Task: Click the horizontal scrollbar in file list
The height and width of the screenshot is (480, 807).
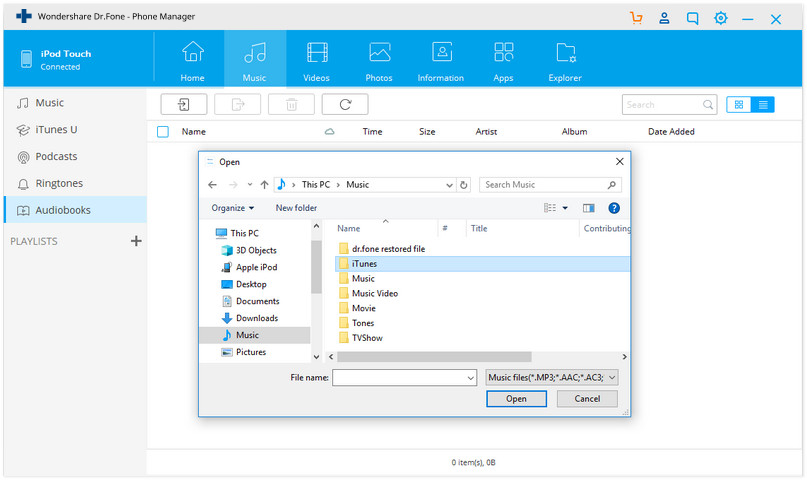Action: [434, 357]
